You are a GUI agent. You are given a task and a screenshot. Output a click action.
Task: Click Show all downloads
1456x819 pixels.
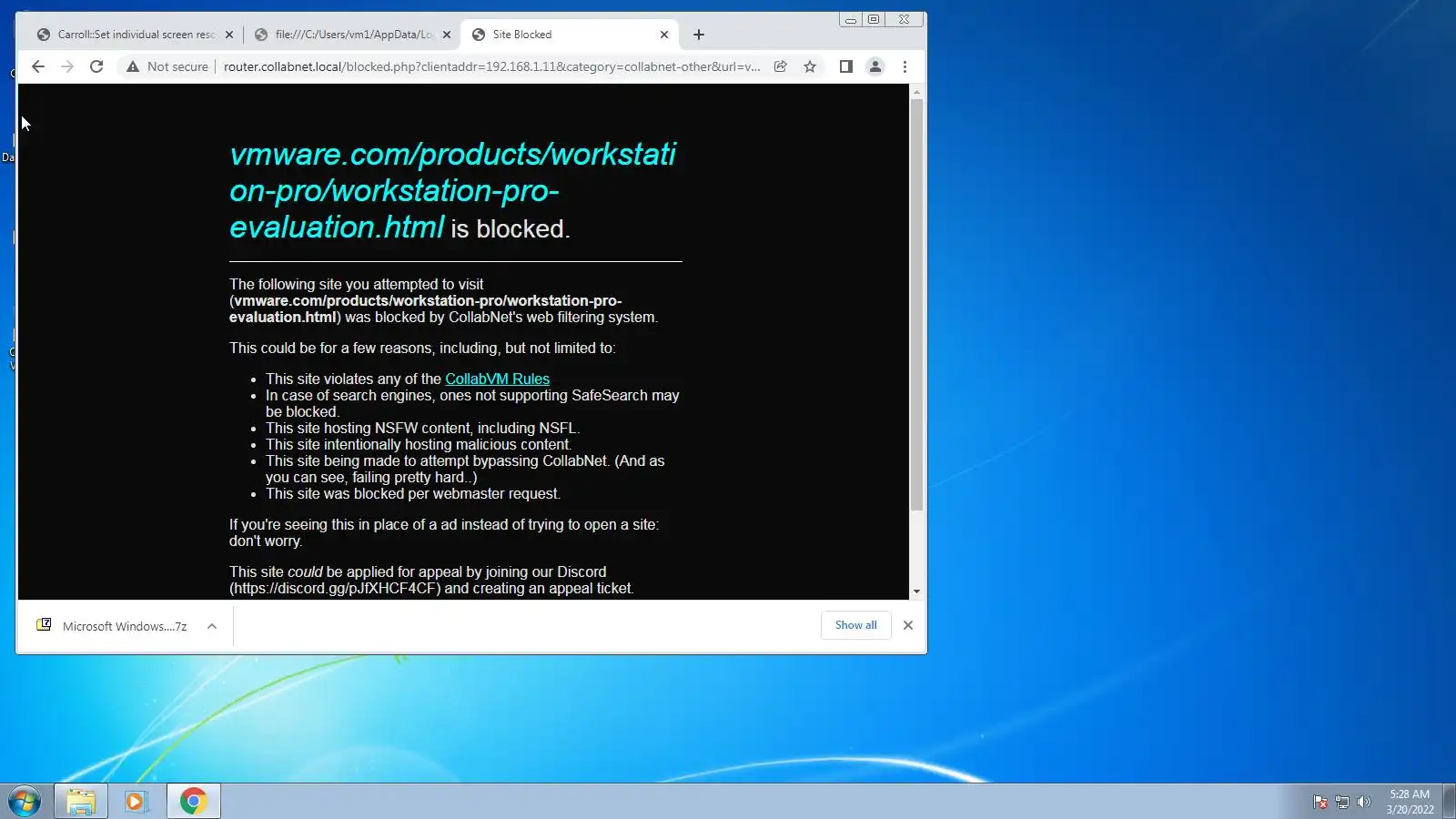[856, 625]
